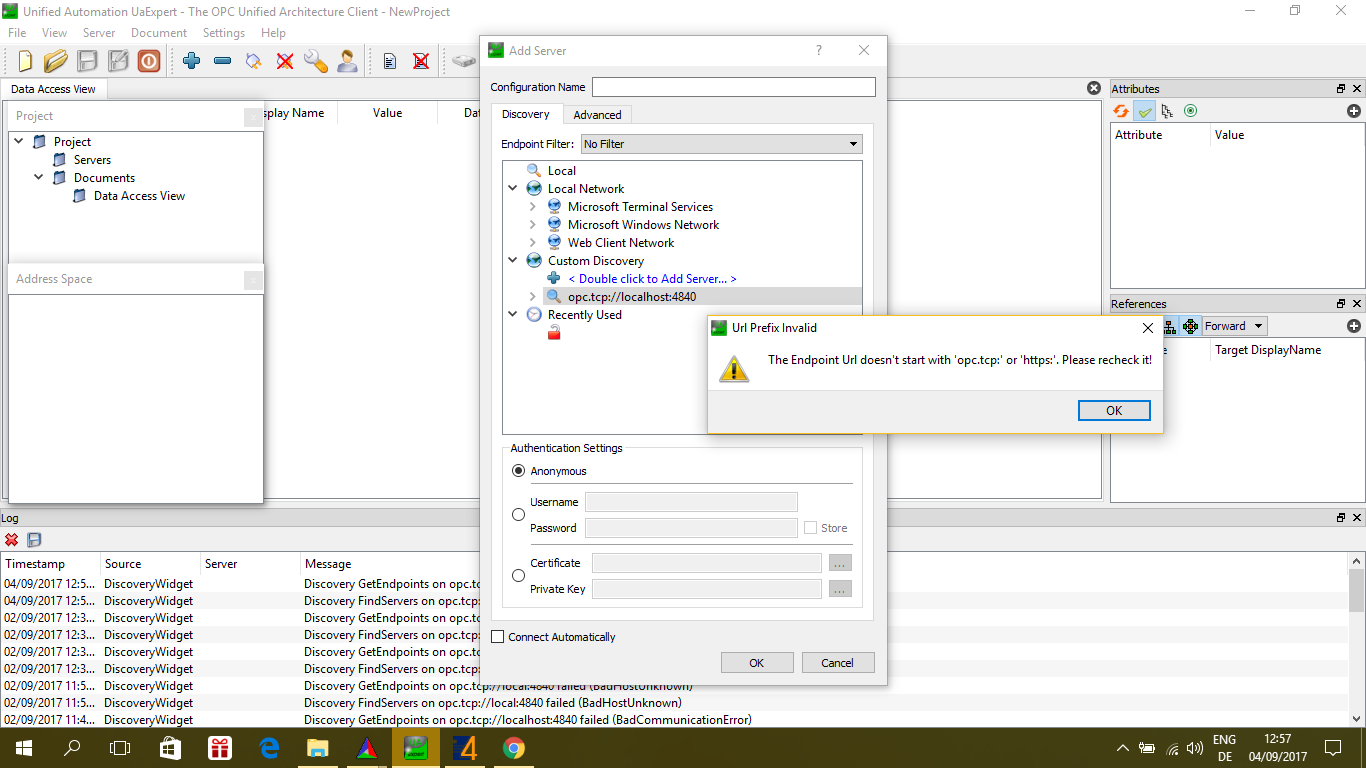Collapse the Recently Used node
1366x768 pixels.
point(513,315)
